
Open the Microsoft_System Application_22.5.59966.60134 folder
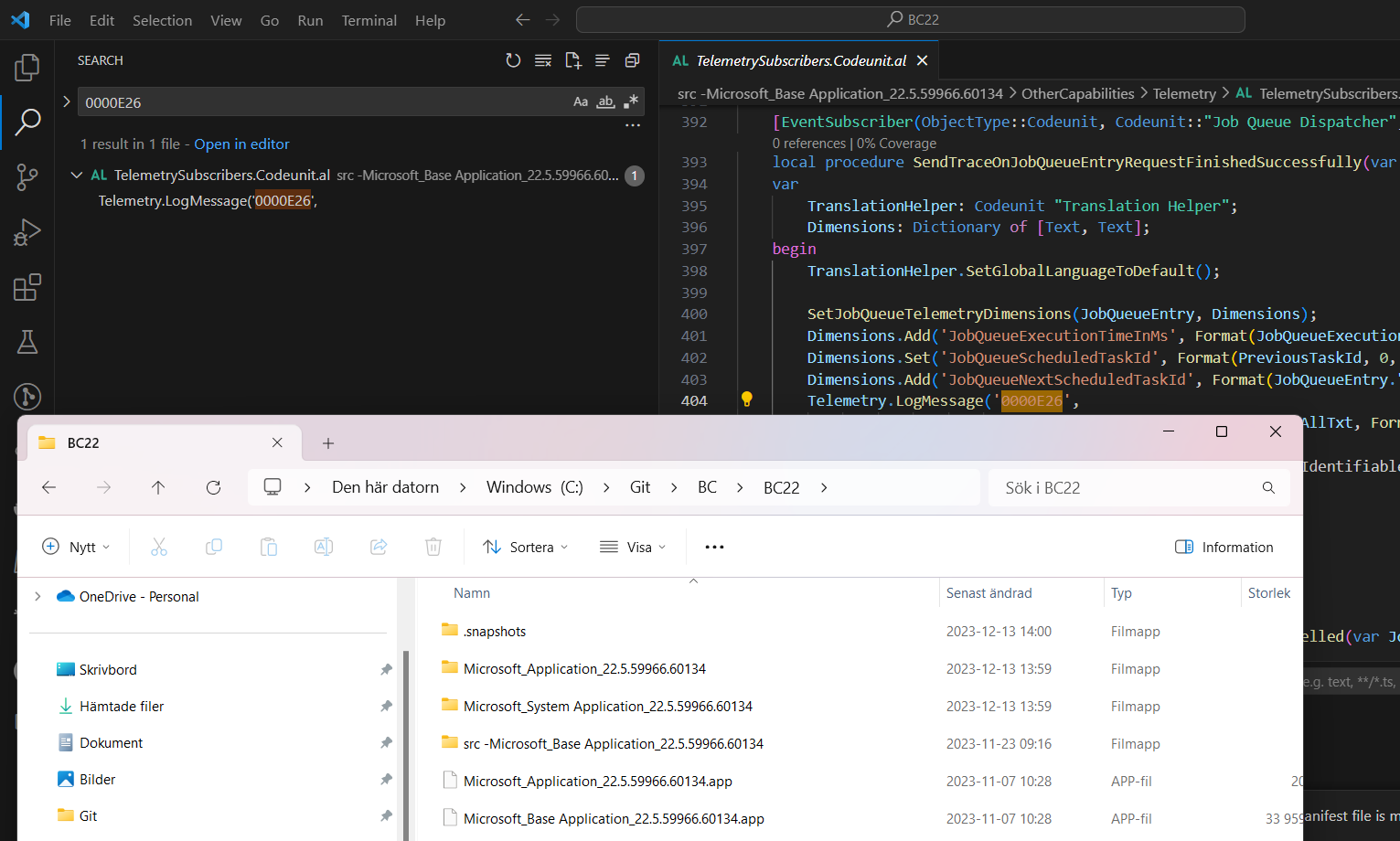pyautogui.click(x=607, y=706)
